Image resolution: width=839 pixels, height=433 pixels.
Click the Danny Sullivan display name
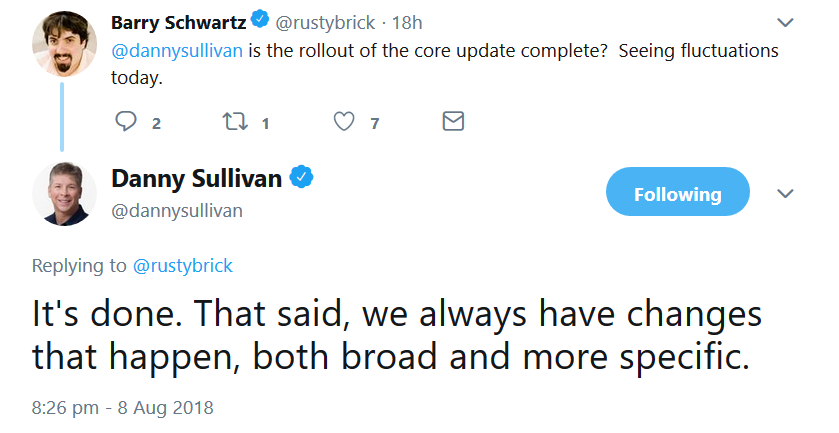coord(196,179)
